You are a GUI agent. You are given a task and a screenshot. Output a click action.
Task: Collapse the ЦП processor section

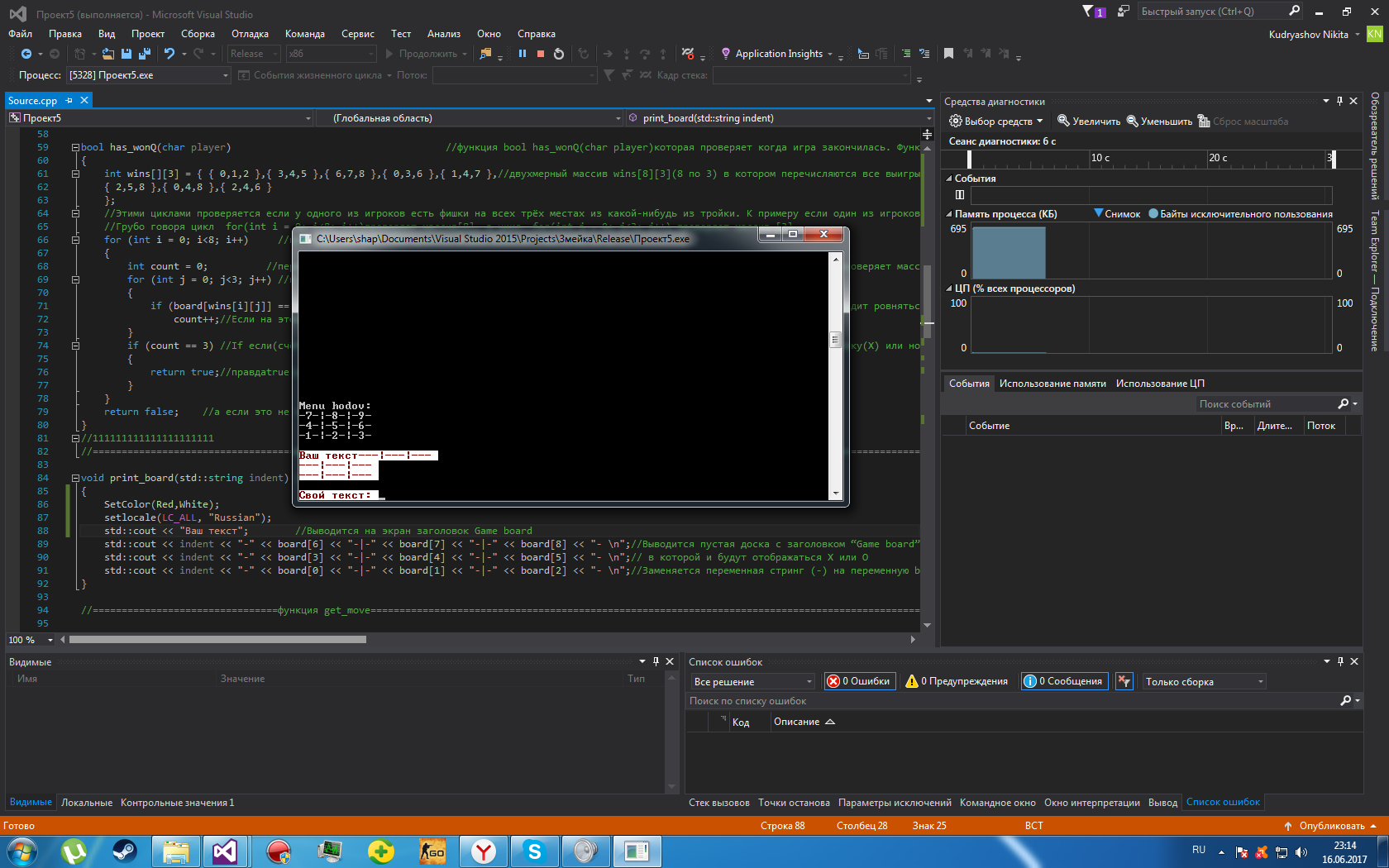pyautogui.click(x=949, y=289)
